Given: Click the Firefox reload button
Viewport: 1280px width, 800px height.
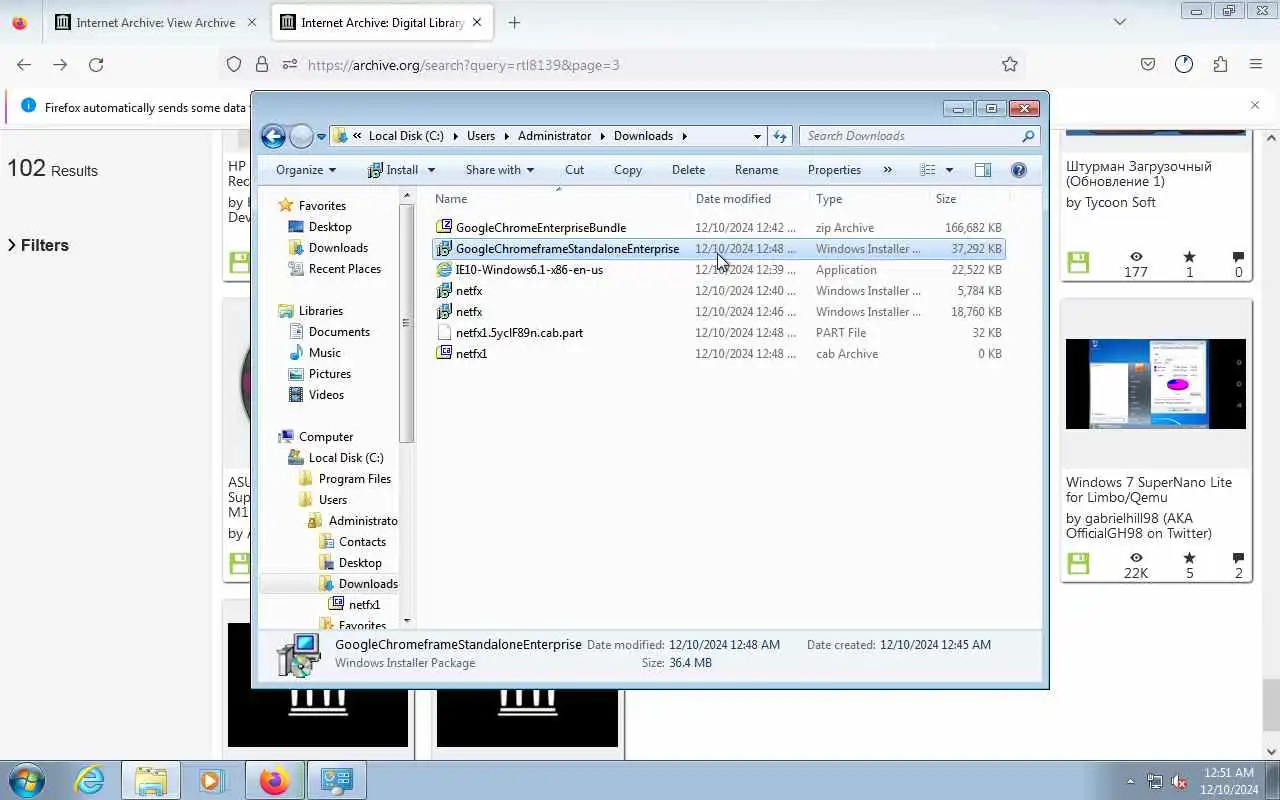Looking at the screenshot, I should 96,64.
